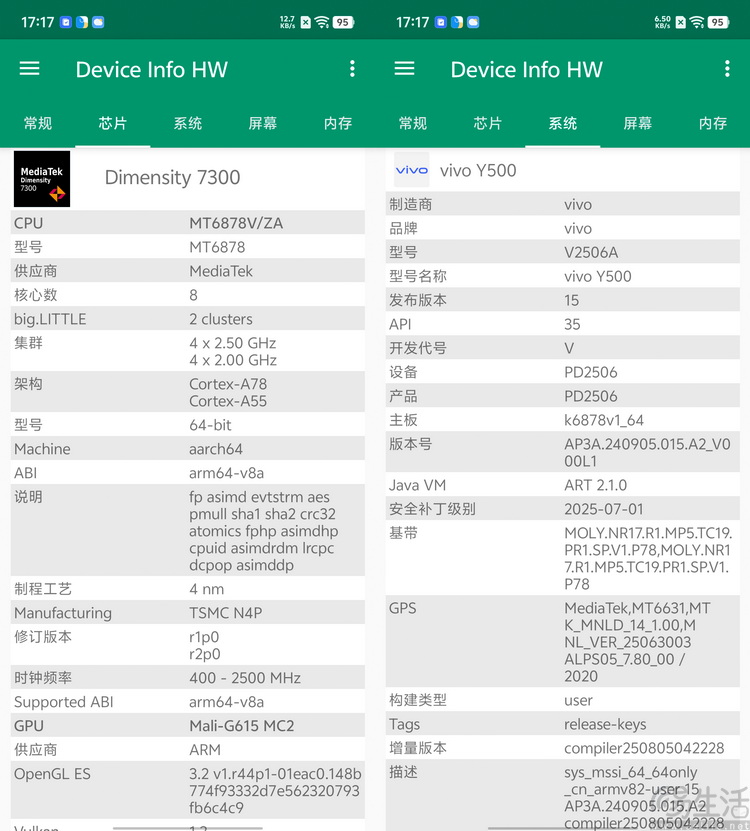750x831 pixels.
Task: Select big.LITTLE value 2 clusters
Action: pyautogui.click(x=221, y=319)
